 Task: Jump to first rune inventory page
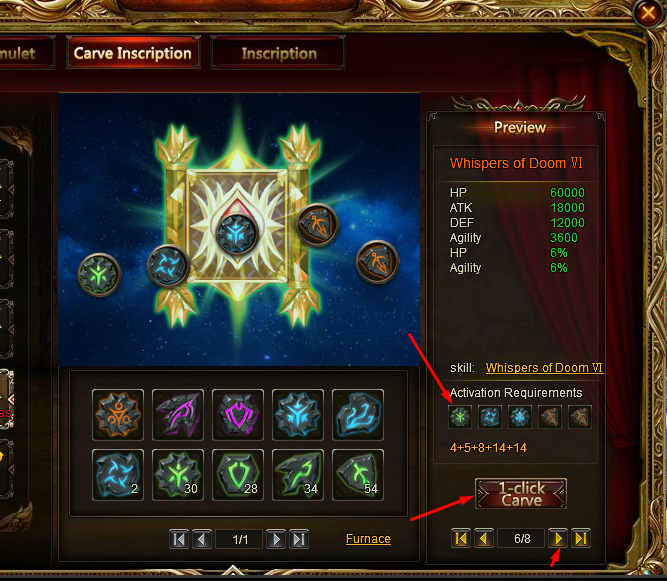(179, 539)
